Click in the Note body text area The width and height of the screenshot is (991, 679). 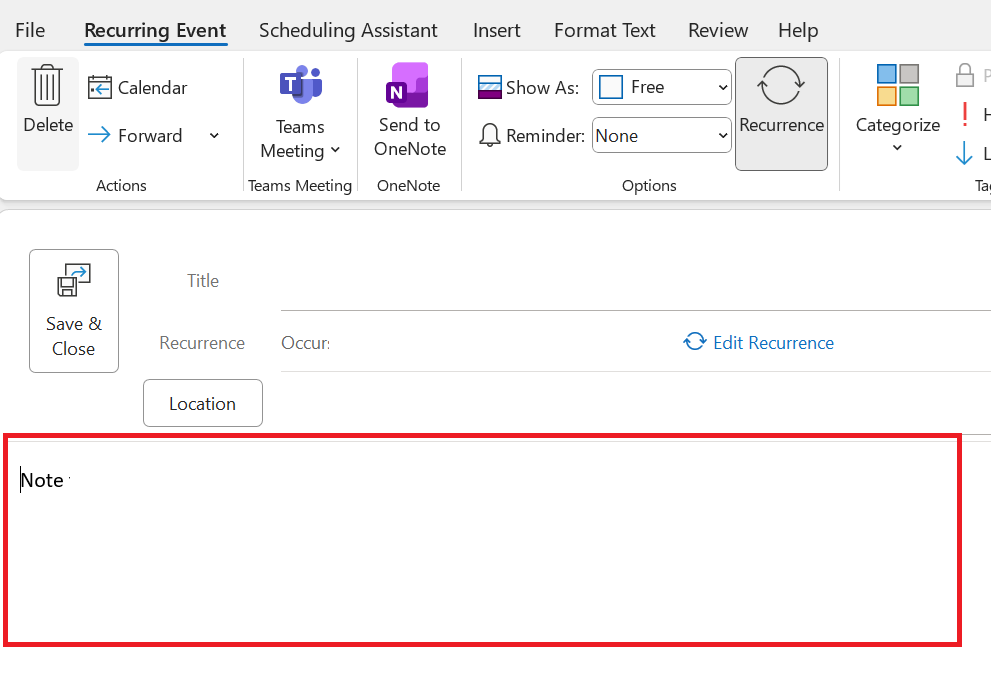[x=482, y=541]
